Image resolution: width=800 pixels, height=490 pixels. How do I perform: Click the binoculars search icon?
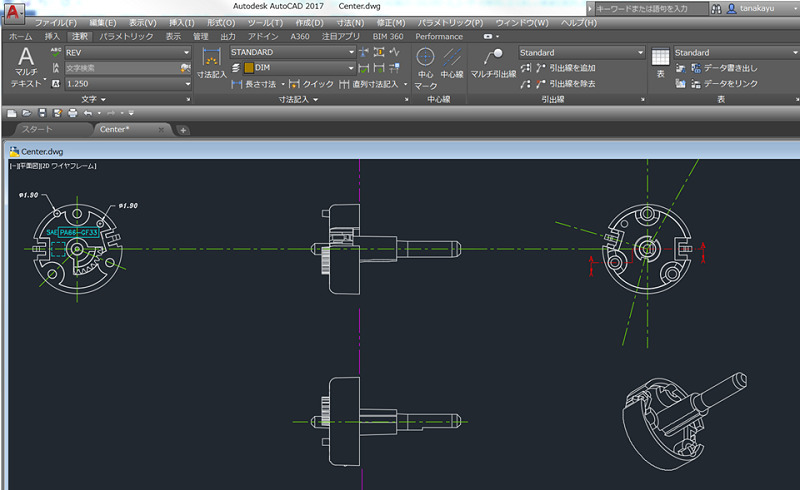(x=716, y=8)
